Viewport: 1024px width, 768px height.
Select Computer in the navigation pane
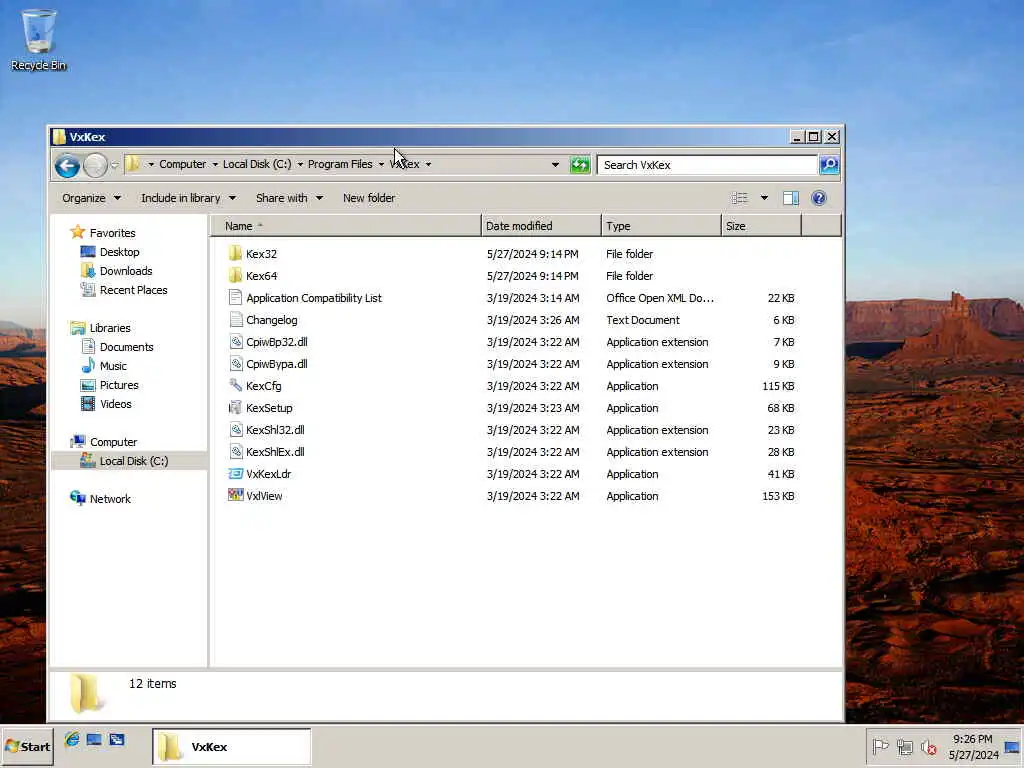click(104, 441)
